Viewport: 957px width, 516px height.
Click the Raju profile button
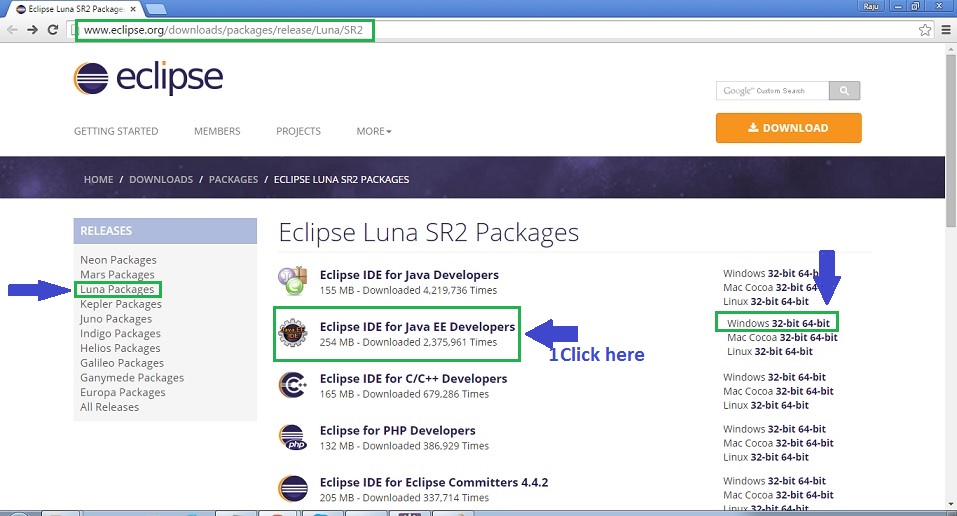pos(871,6)
